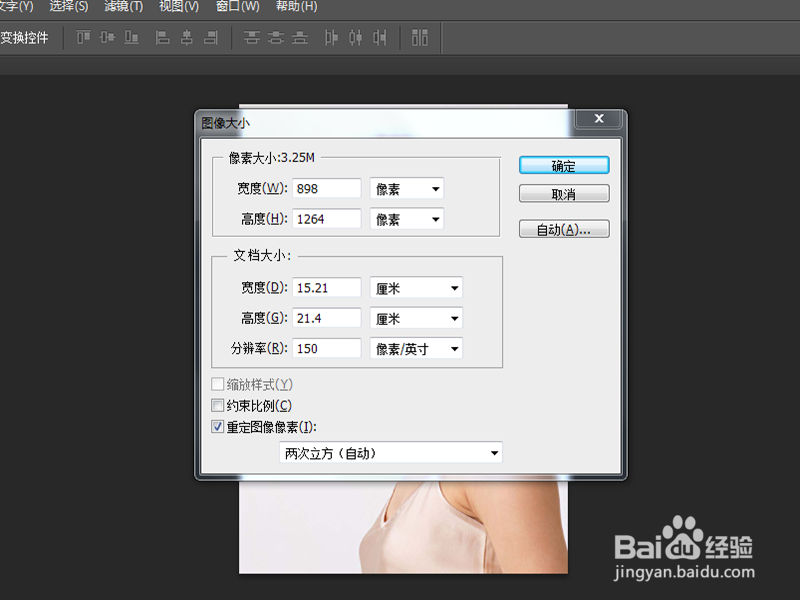
Task: Click the 变换控件 label in options bar
Action: click(24, 38)
